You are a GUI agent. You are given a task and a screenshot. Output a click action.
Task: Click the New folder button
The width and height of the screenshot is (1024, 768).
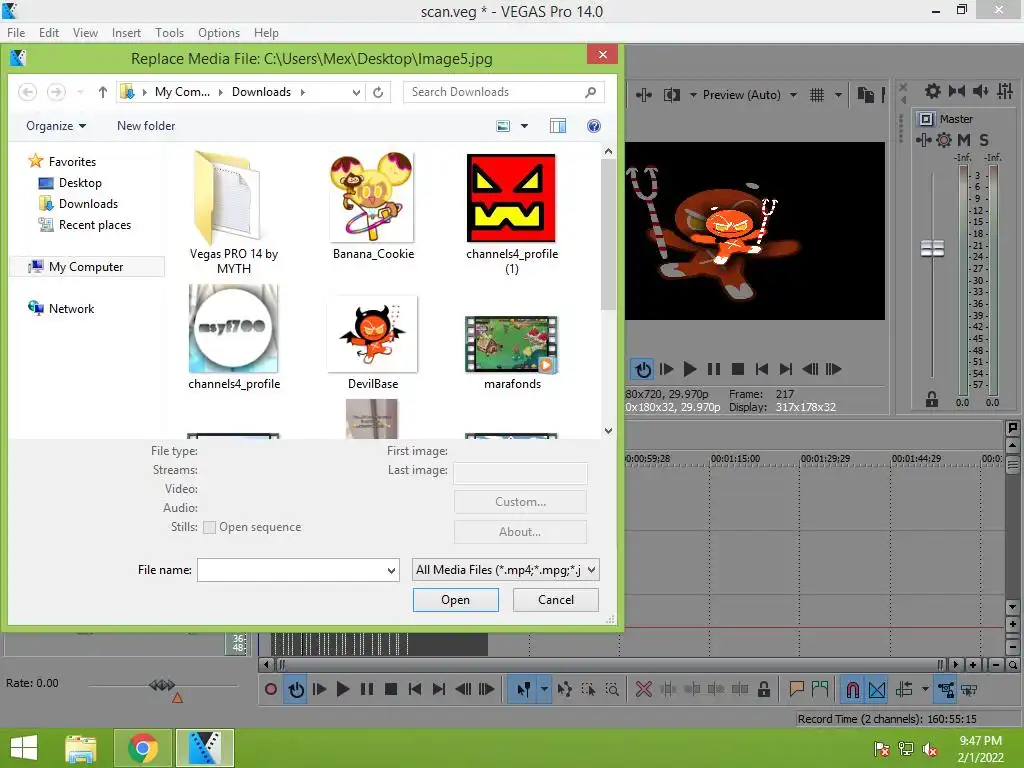(146, 126)
